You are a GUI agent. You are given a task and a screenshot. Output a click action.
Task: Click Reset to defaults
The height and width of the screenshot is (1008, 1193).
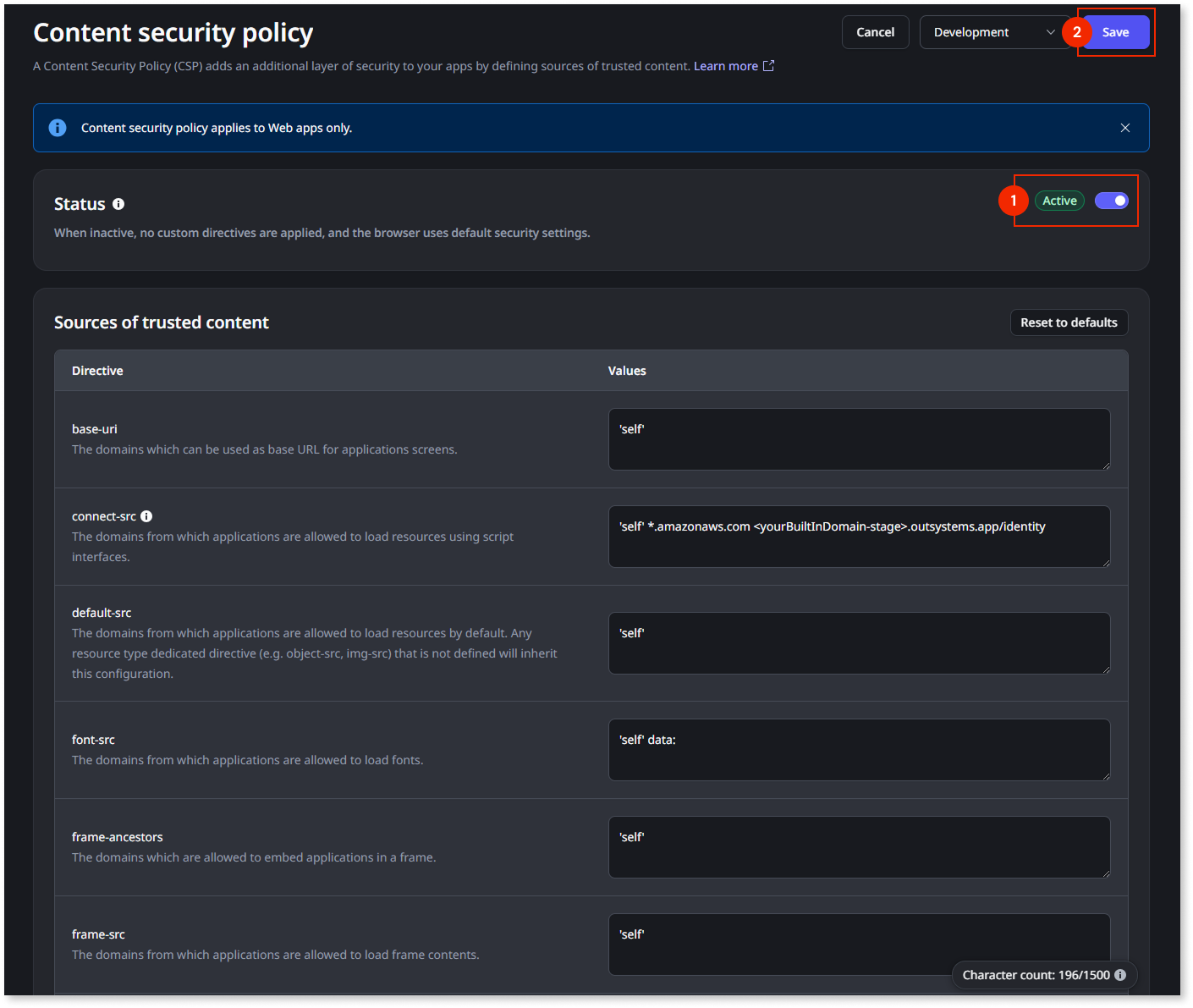(1069, 322)
